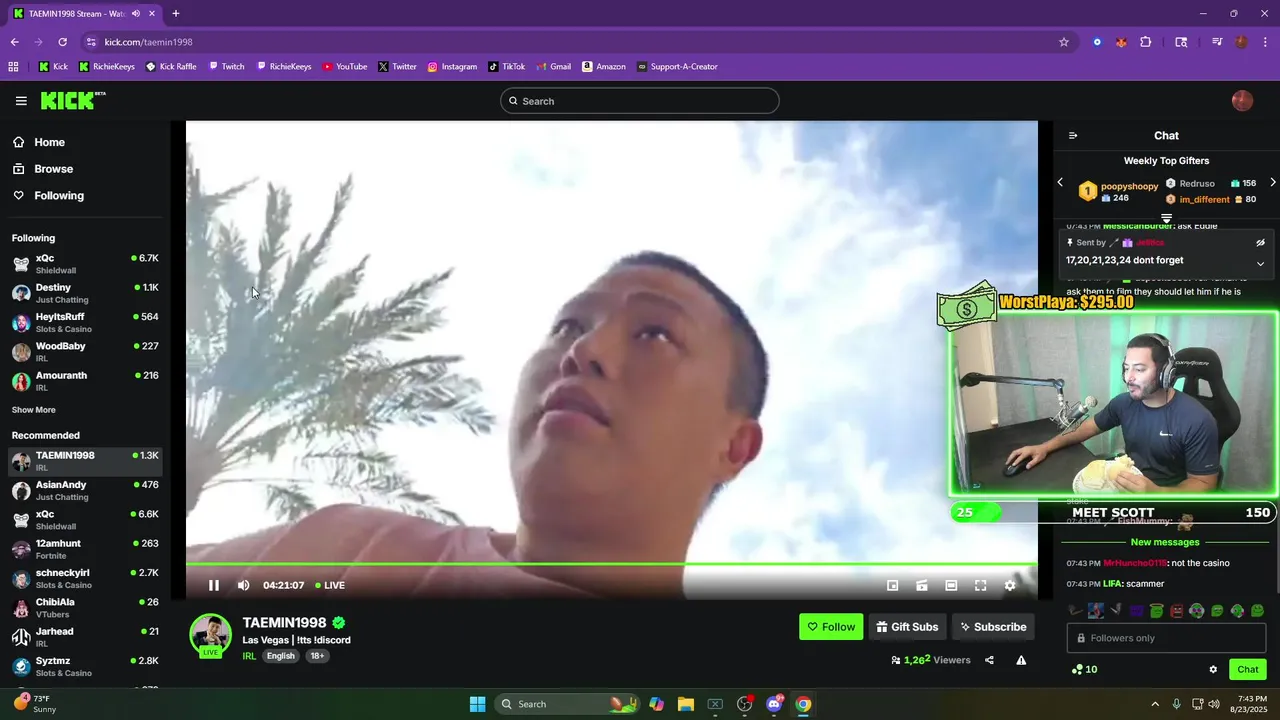Open MetaMask fox extension
The width and height of the screenshot is (1280, 720).
coord(1121,42)
